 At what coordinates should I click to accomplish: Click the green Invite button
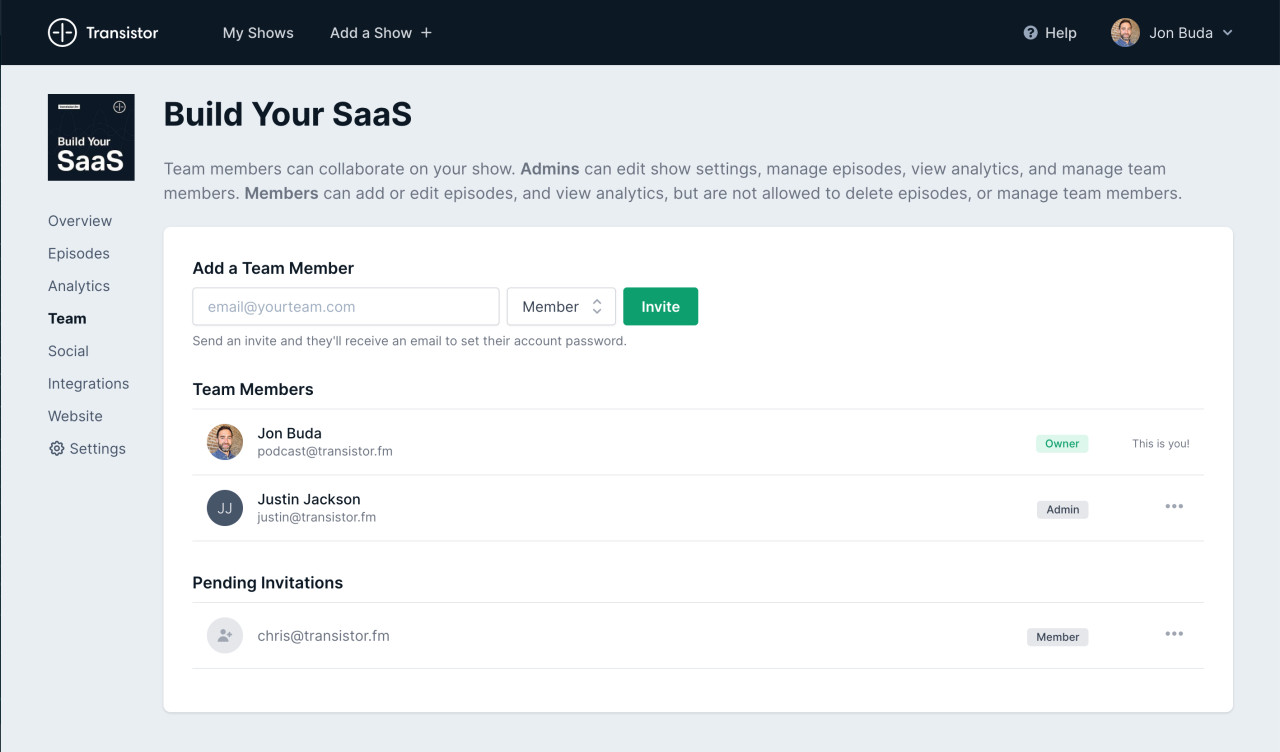[x=660, y=306]
